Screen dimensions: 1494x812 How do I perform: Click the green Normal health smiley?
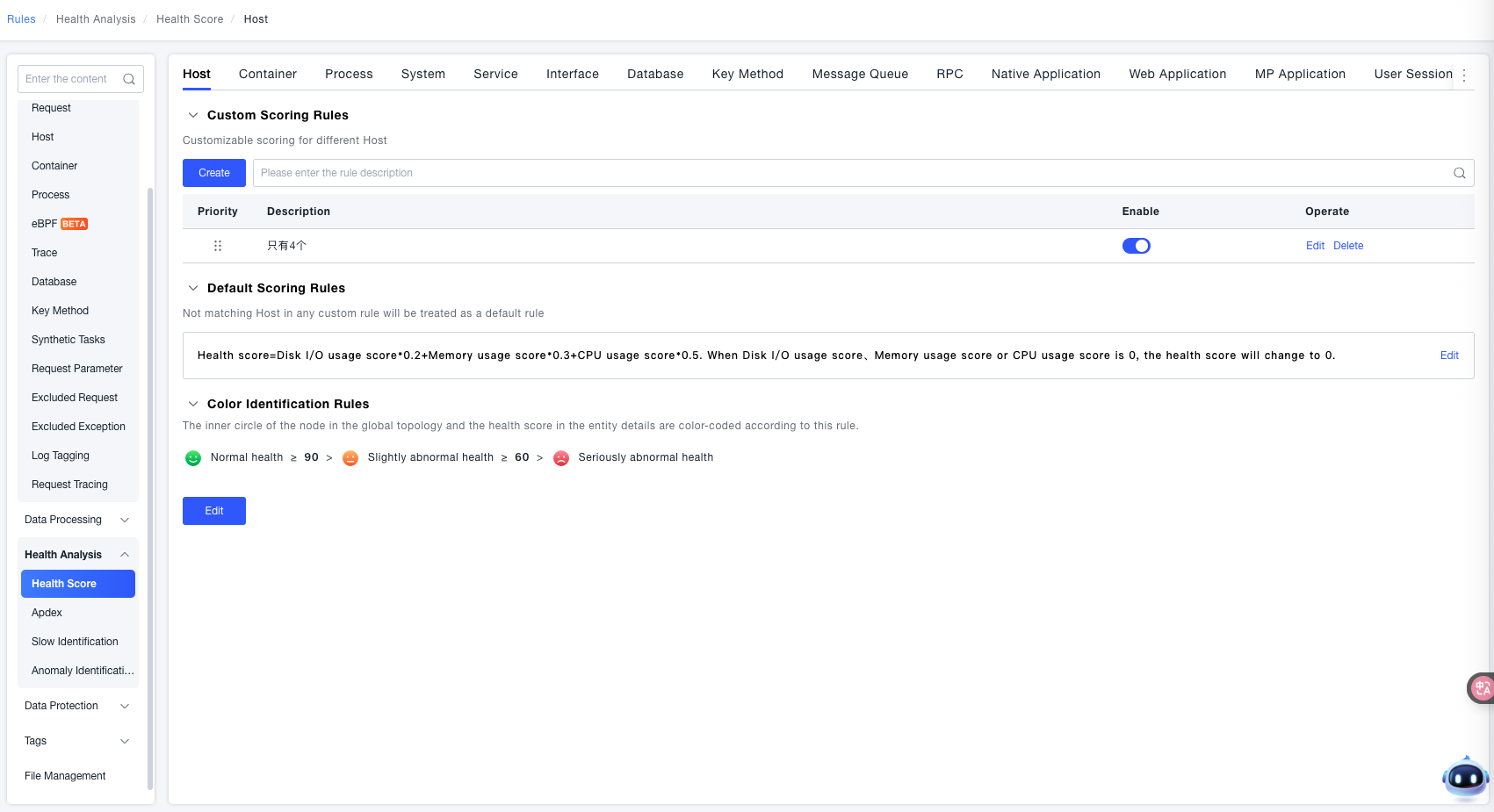(x=193, y=458)
